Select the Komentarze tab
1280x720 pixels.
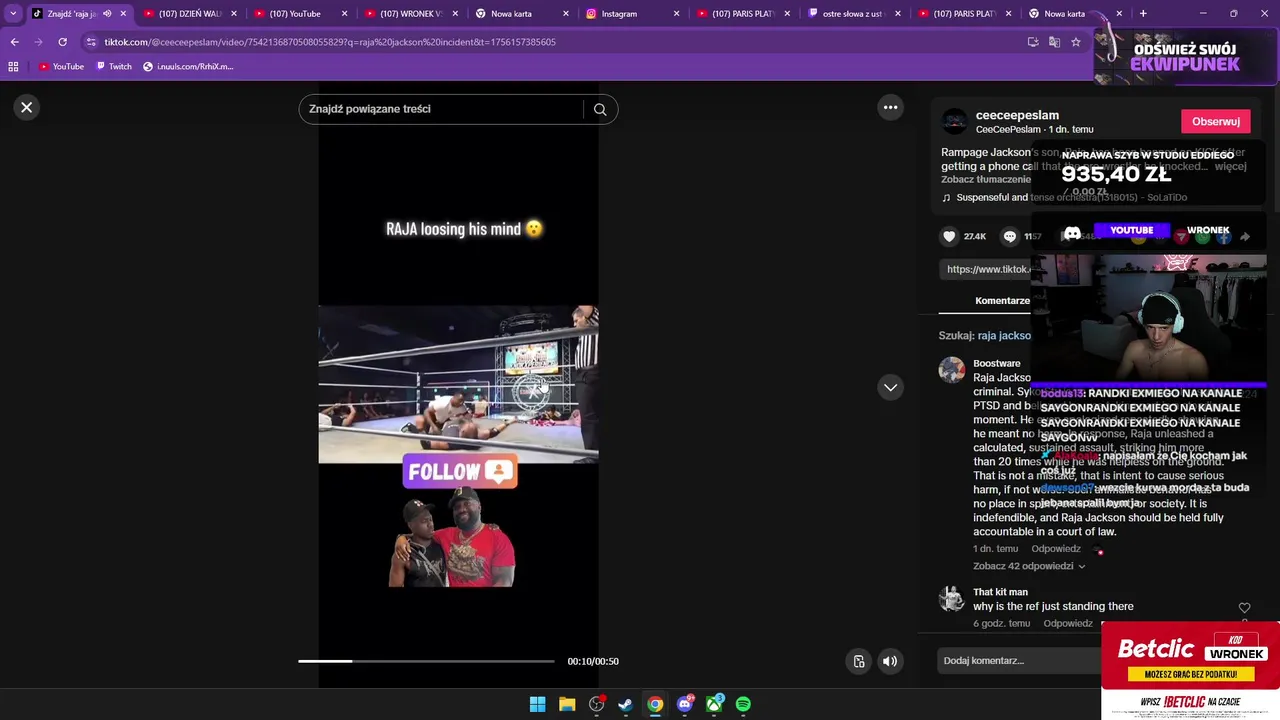point(1002,300)
